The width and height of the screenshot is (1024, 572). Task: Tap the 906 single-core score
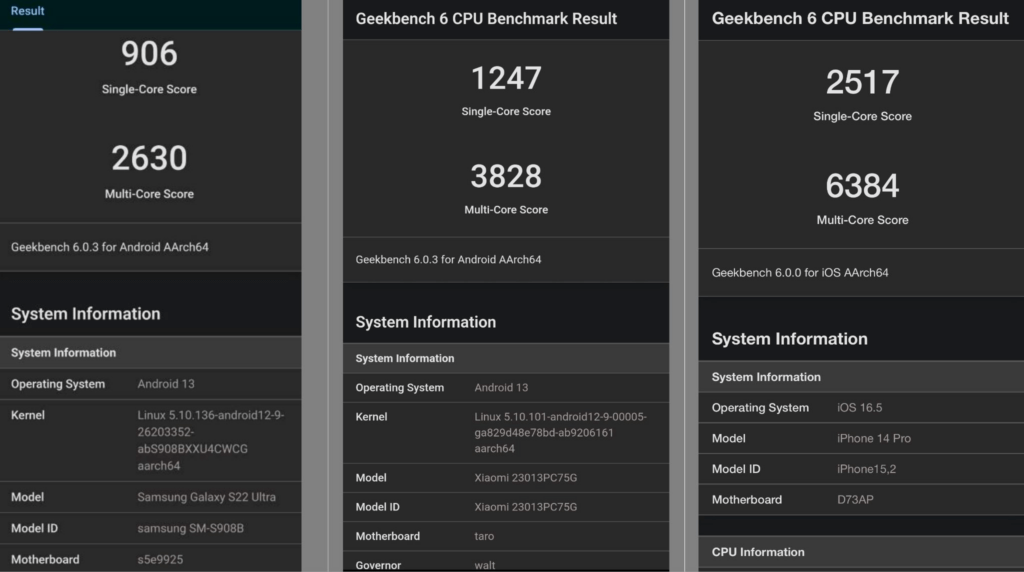pyautogui.click(x=149, y=54)
